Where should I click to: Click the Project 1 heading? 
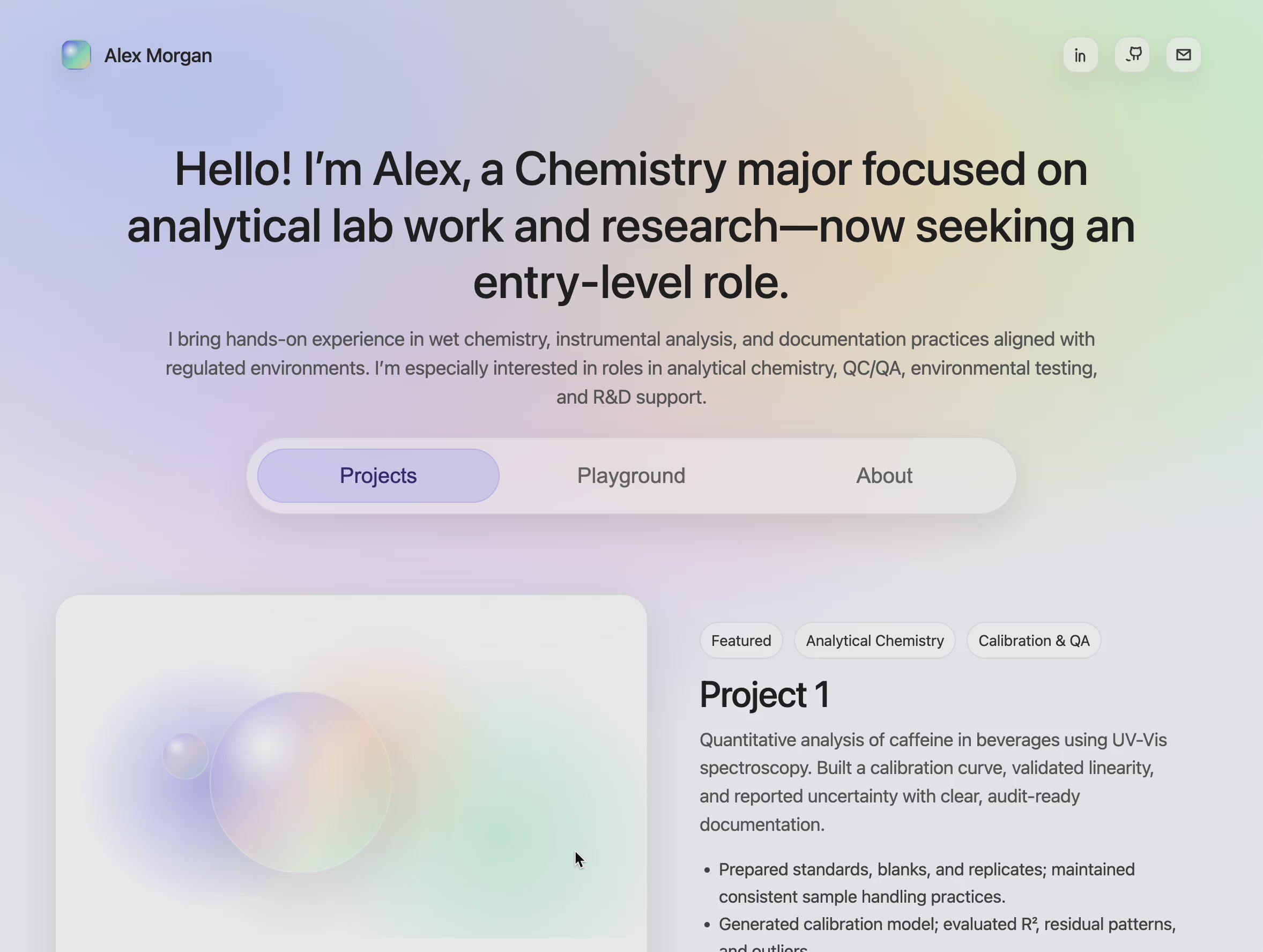765,694
